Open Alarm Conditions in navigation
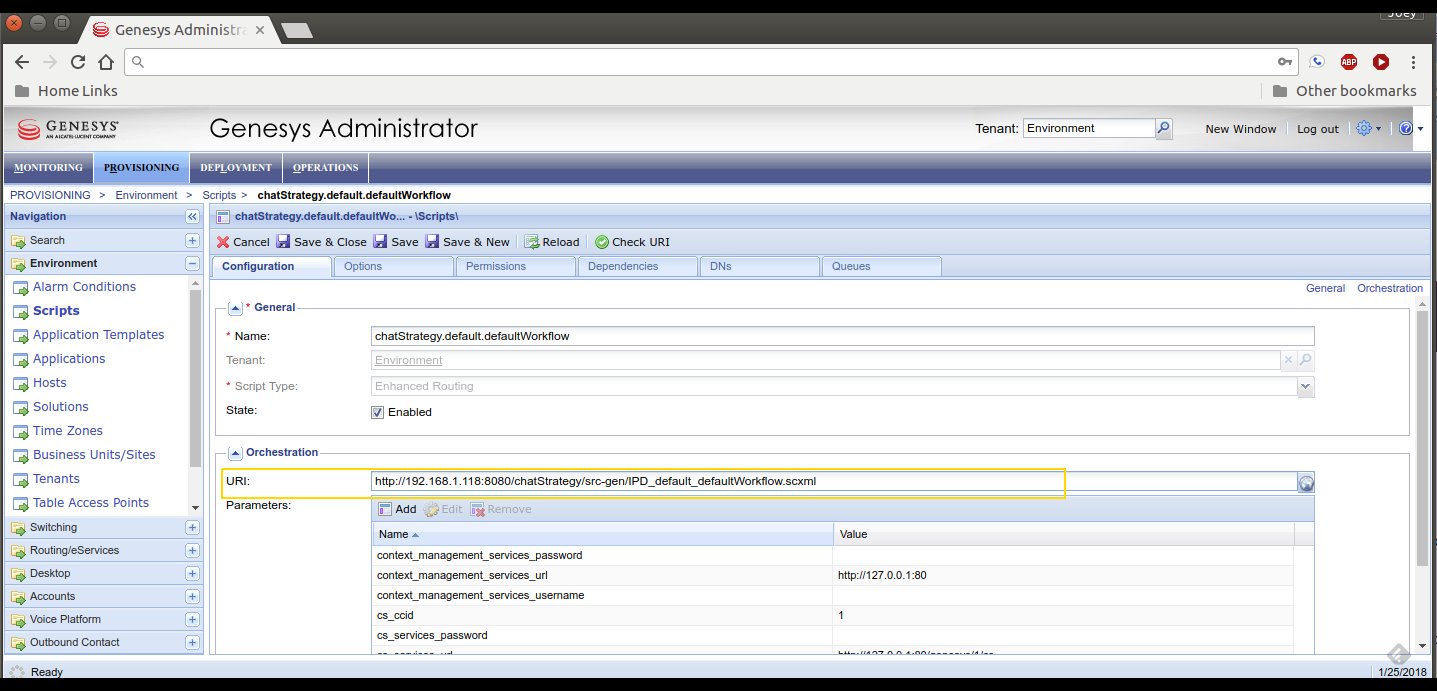1437x691 pixels. pyautogui.click(x=84, y=287)
